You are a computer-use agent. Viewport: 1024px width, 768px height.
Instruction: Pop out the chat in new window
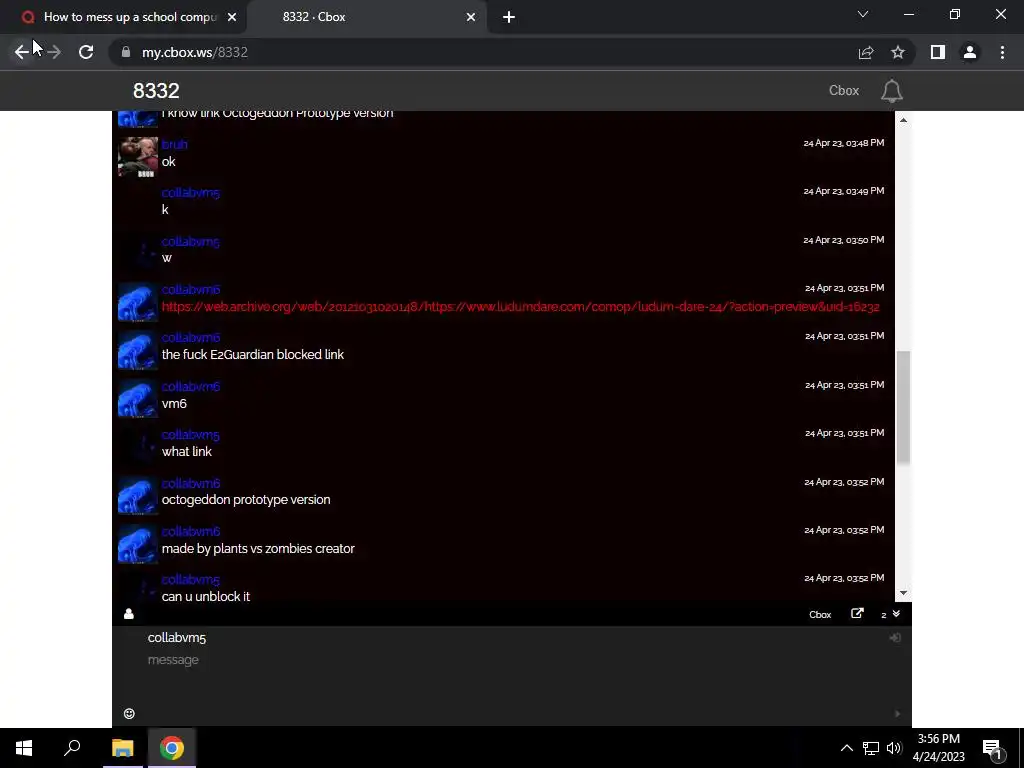857,613
